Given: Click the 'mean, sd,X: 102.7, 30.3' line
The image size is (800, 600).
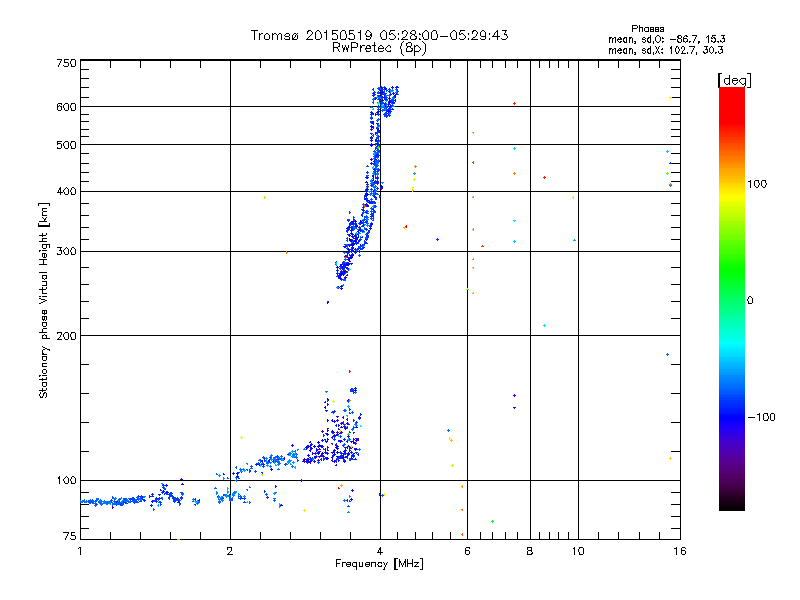Looking at the screenshot, I should pos(665,50).
